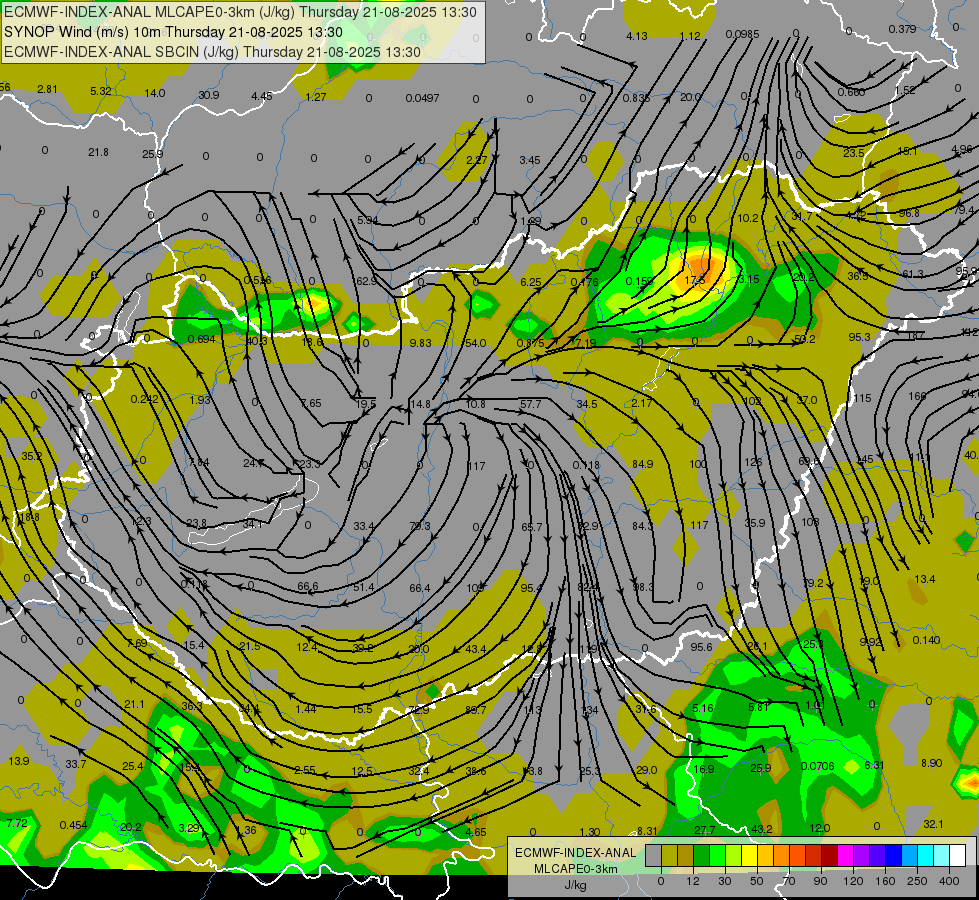The width and height of the screenshot is (979, 900).
Task: Click the map value '33.7'
Action: pos(76,764)
